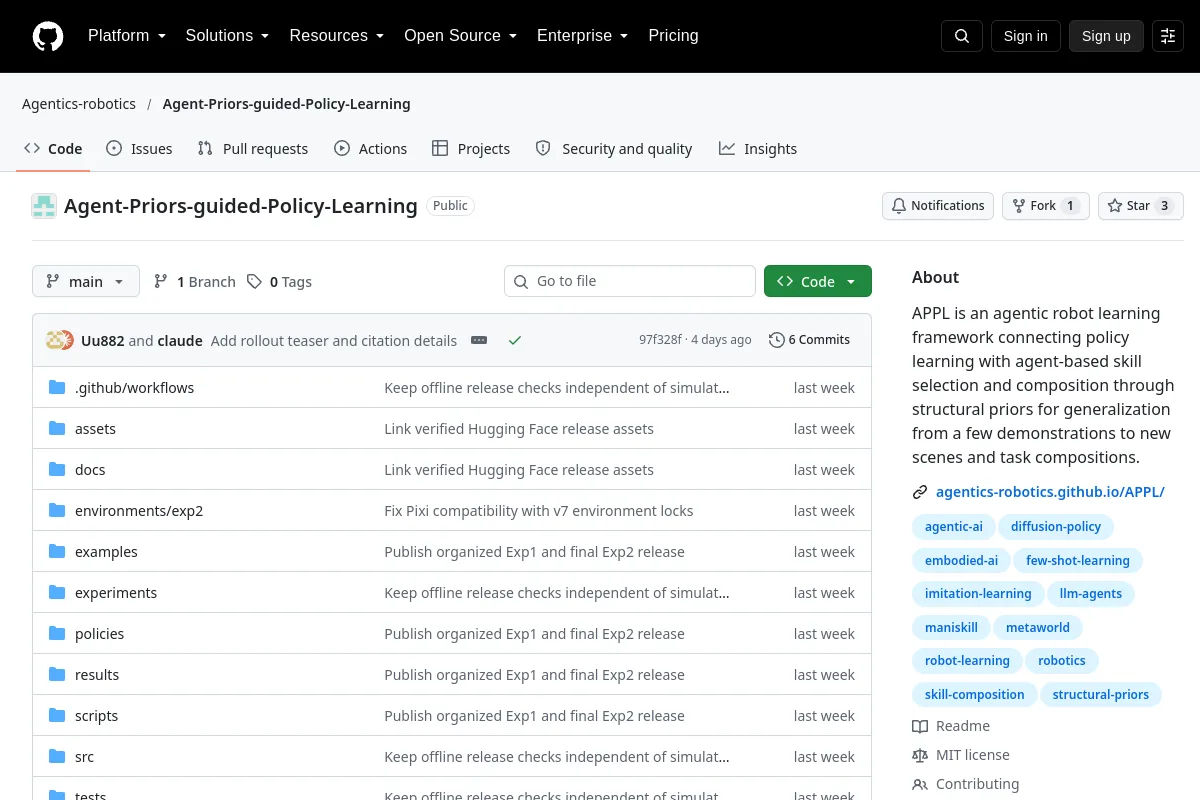
Task: Click the repository avatar image
Action: tap(44, 206)
